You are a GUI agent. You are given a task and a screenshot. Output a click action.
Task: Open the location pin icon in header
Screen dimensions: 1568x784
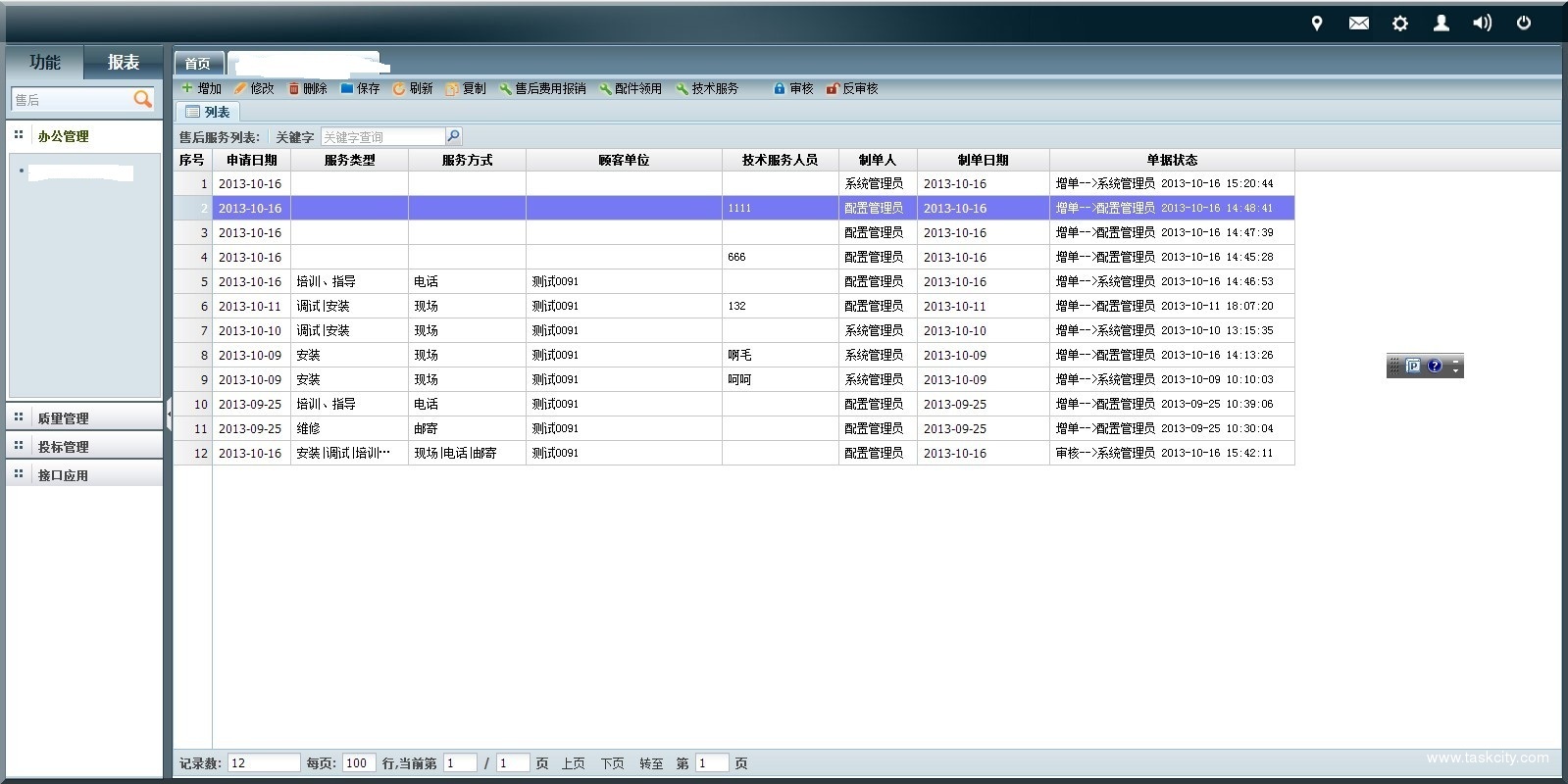coord(1317,23)
